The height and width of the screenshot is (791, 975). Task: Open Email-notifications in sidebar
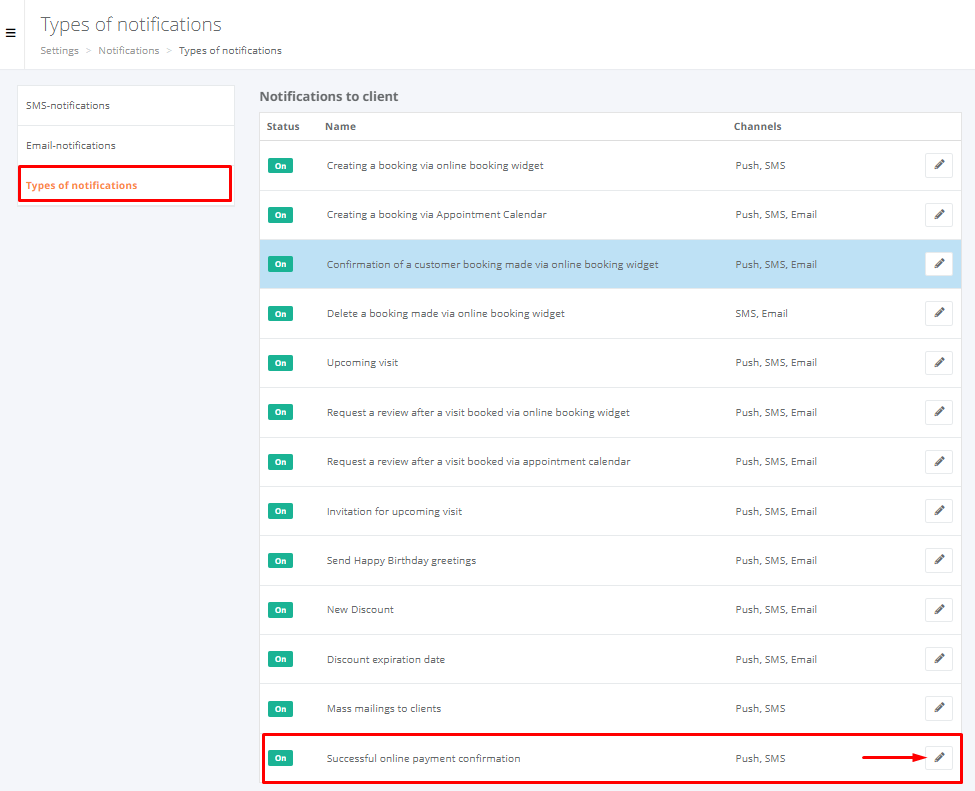[71, 145]
